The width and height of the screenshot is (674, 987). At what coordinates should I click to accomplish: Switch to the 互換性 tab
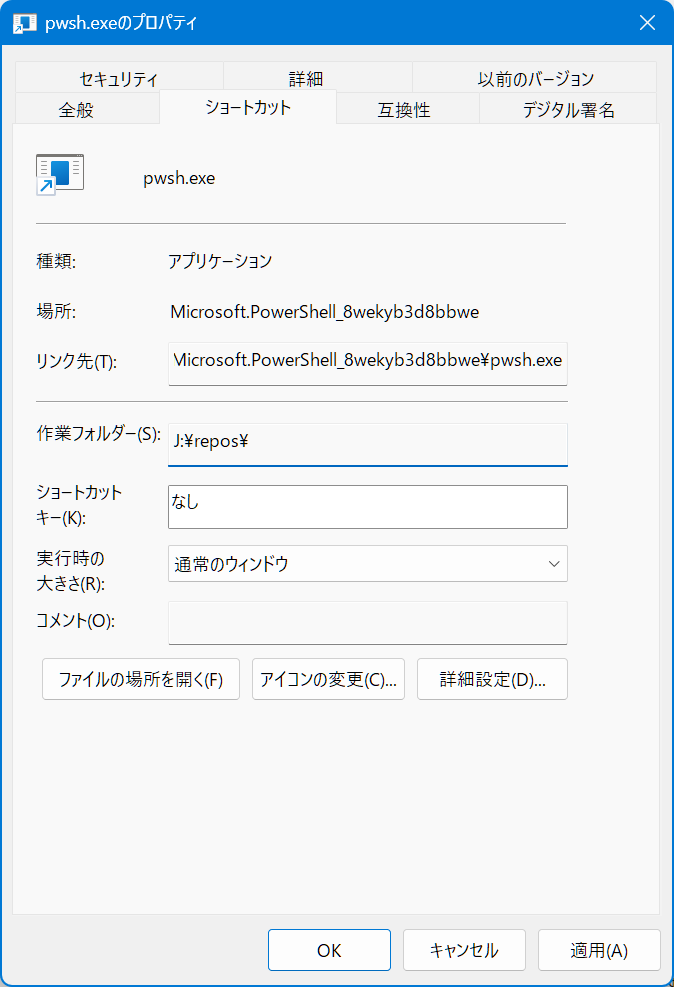[404, 110]
